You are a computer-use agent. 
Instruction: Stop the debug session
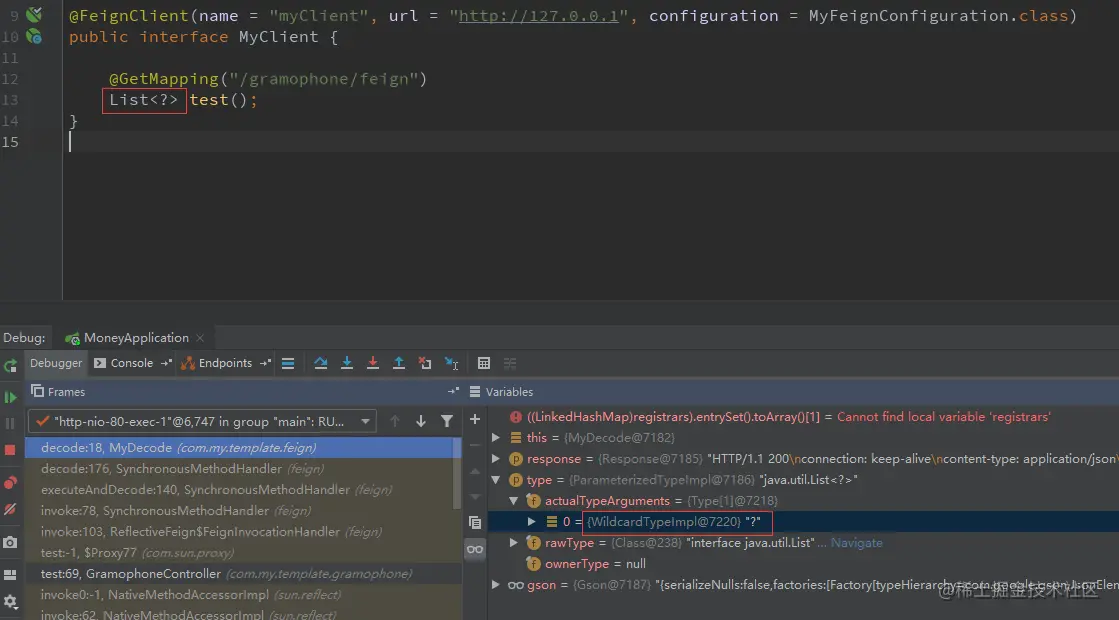pyautogui.click(x=10, y=450)
